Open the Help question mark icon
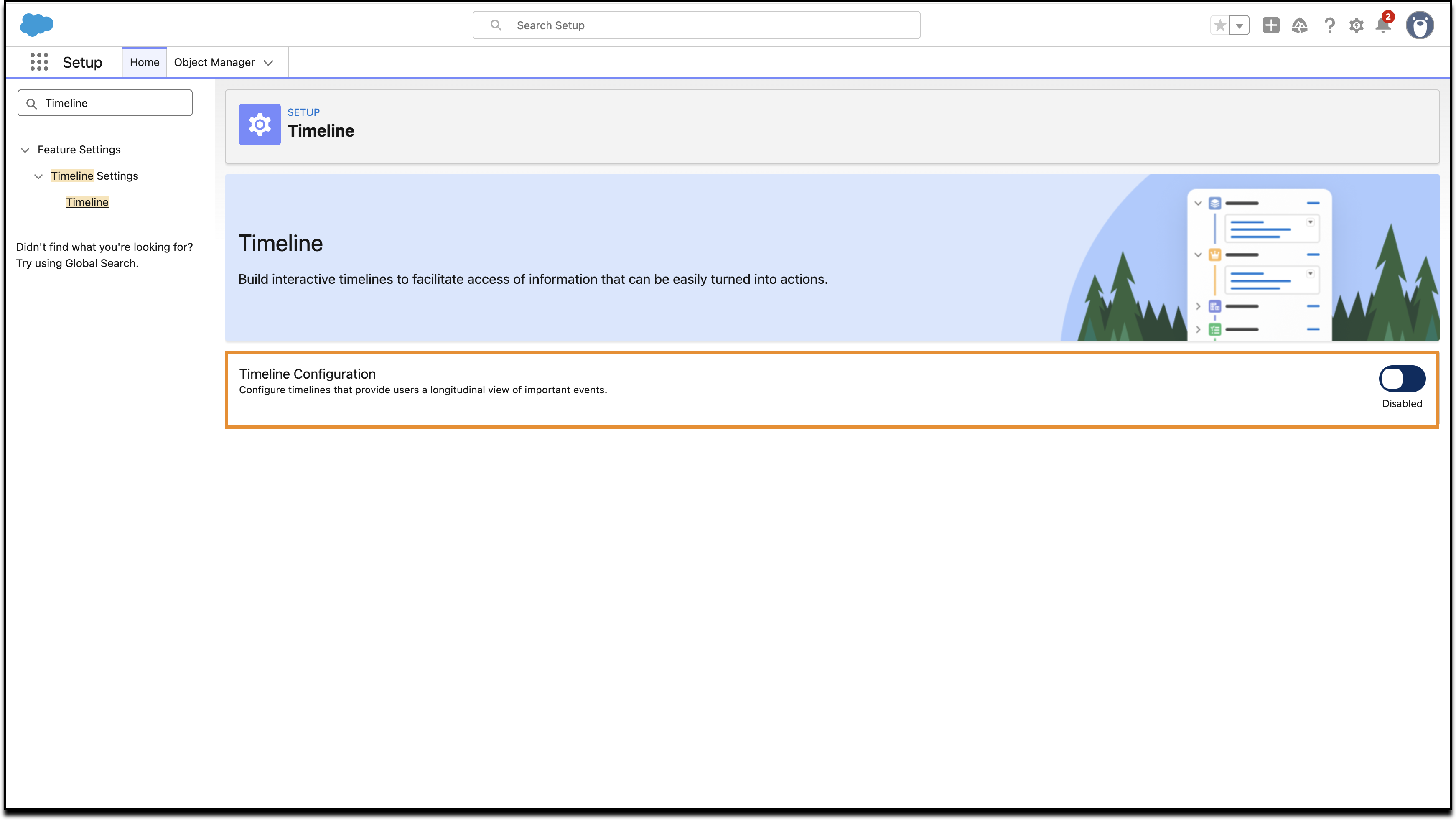 pos(1329,25)
